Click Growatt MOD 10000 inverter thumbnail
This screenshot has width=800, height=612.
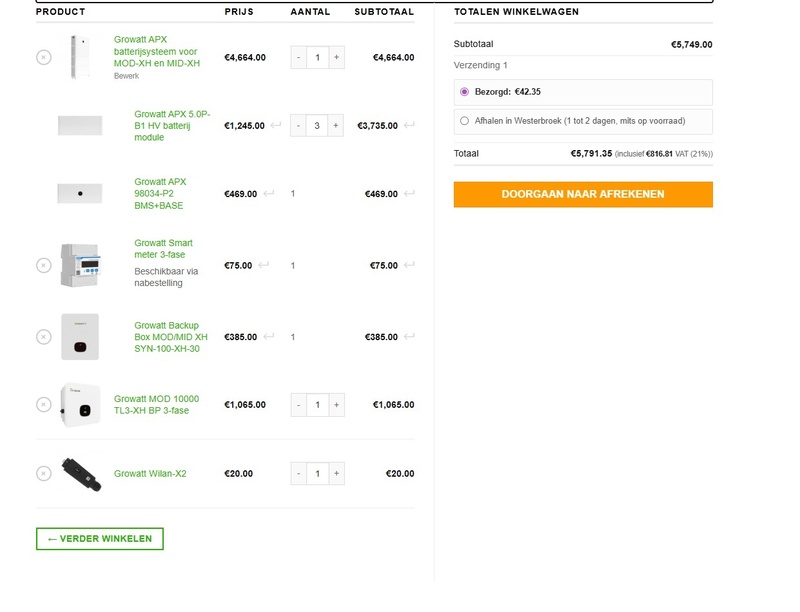click(x=80, y=405)
